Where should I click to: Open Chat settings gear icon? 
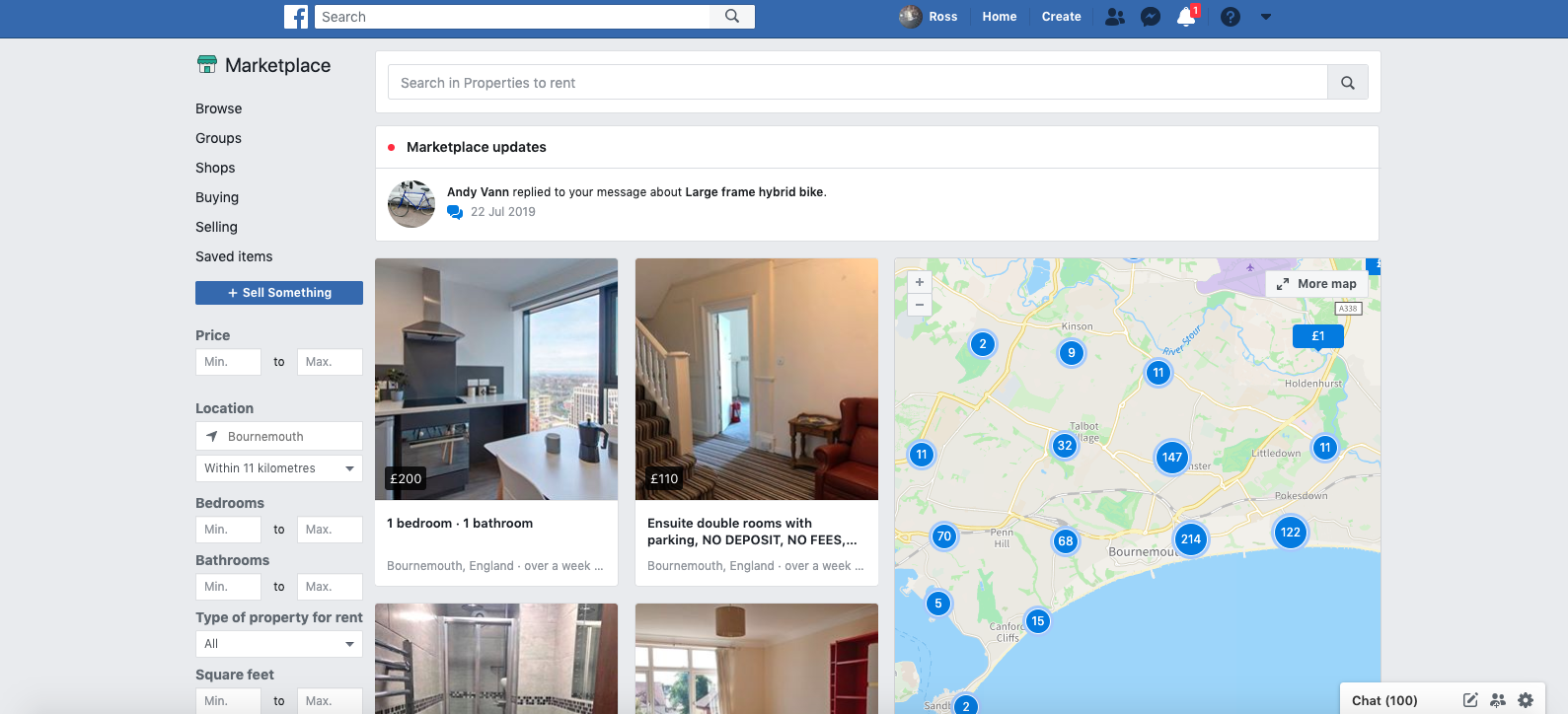point(1526,700)
